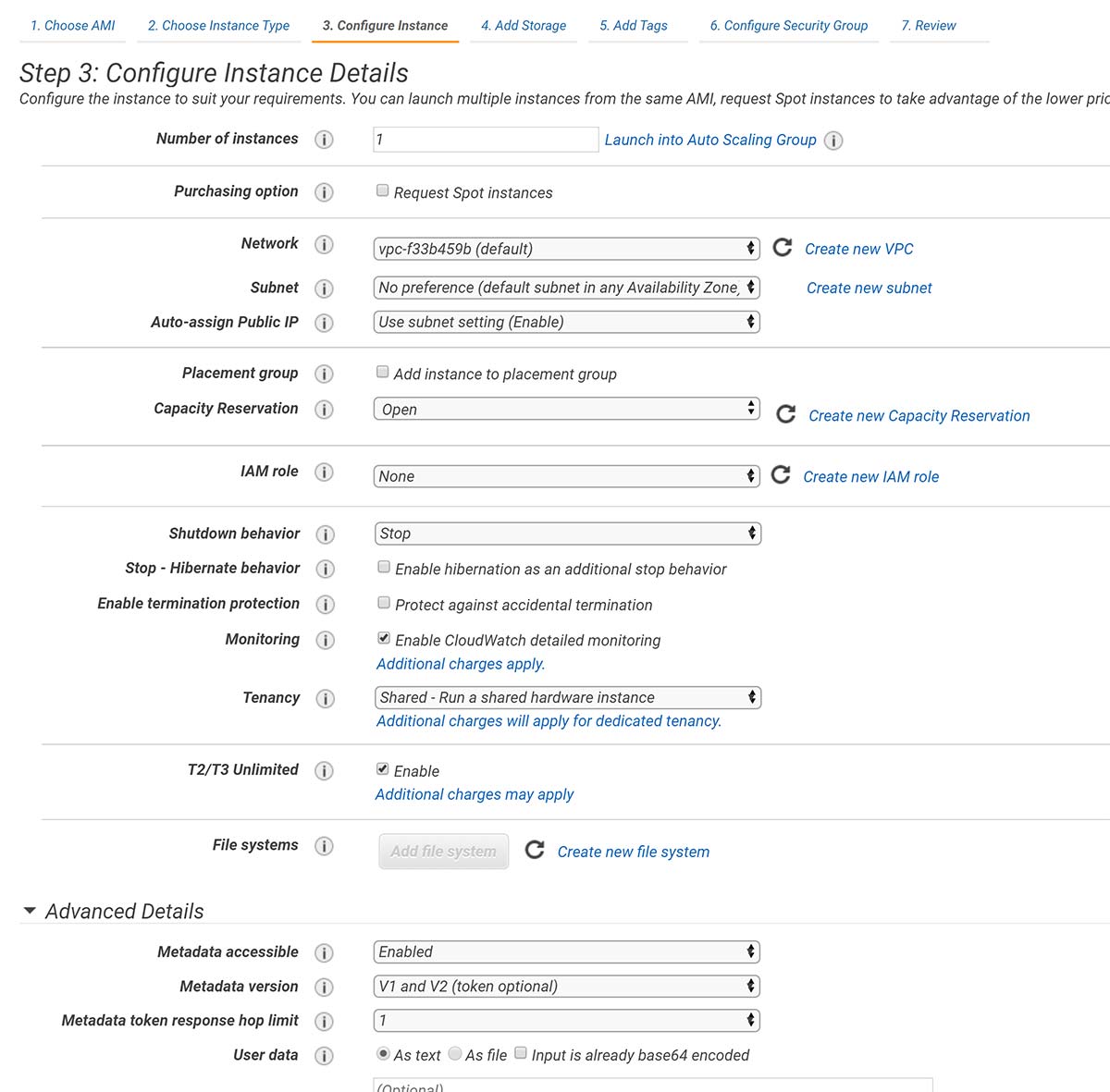Enable Request Spot instances checkbox
This screenshot has height=1092, width=1110.
coord(382,190)
